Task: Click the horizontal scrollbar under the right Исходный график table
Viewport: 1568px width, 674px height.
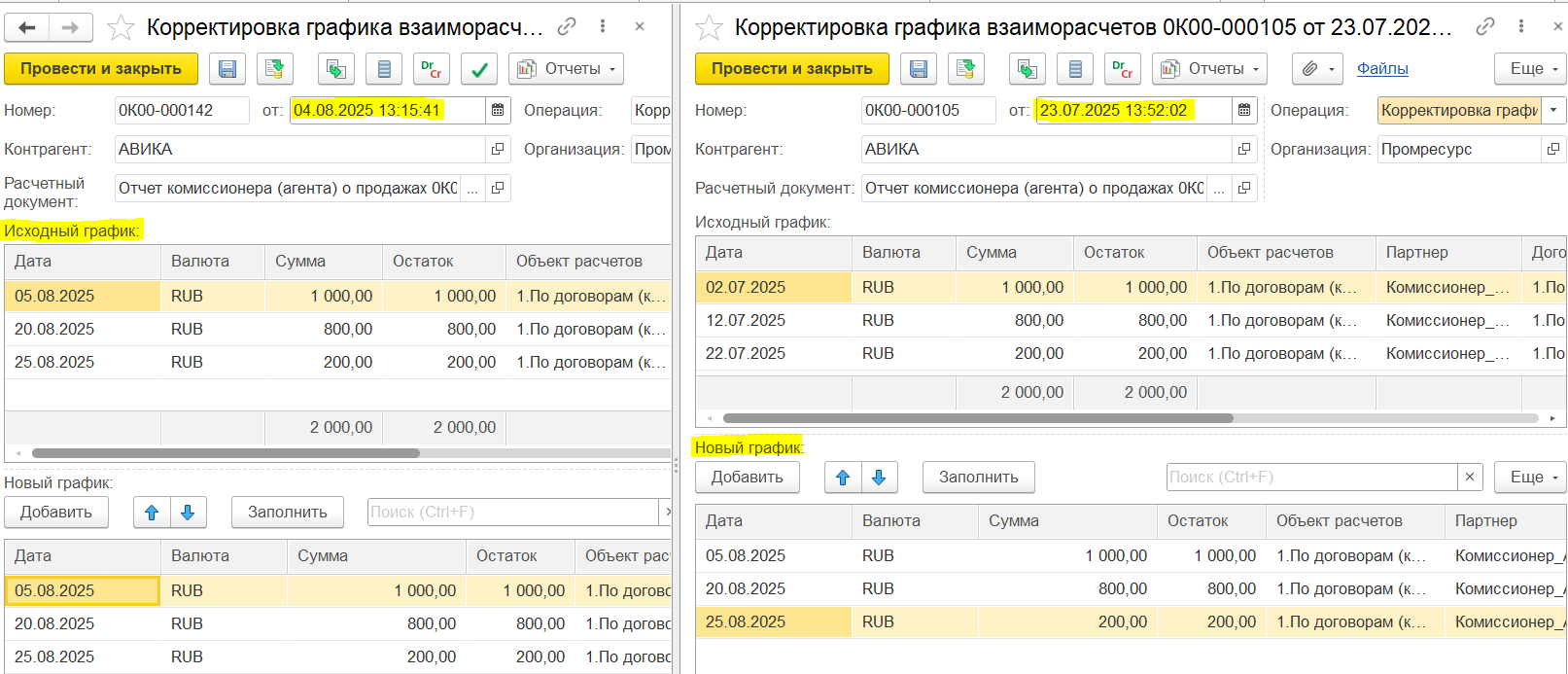Action: [977, 418]
